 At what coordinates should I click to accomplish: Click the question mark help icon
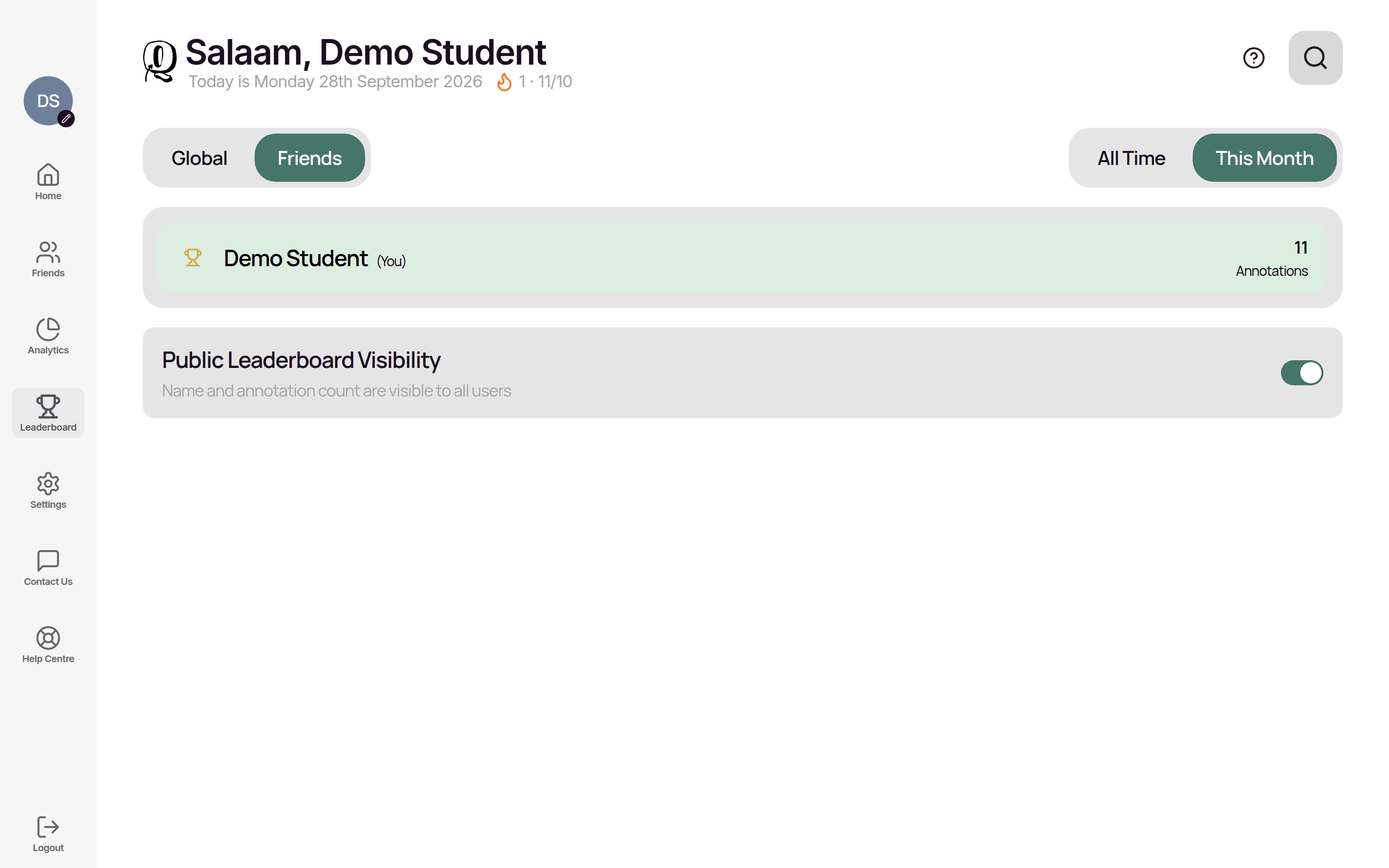pos(1253,58)
